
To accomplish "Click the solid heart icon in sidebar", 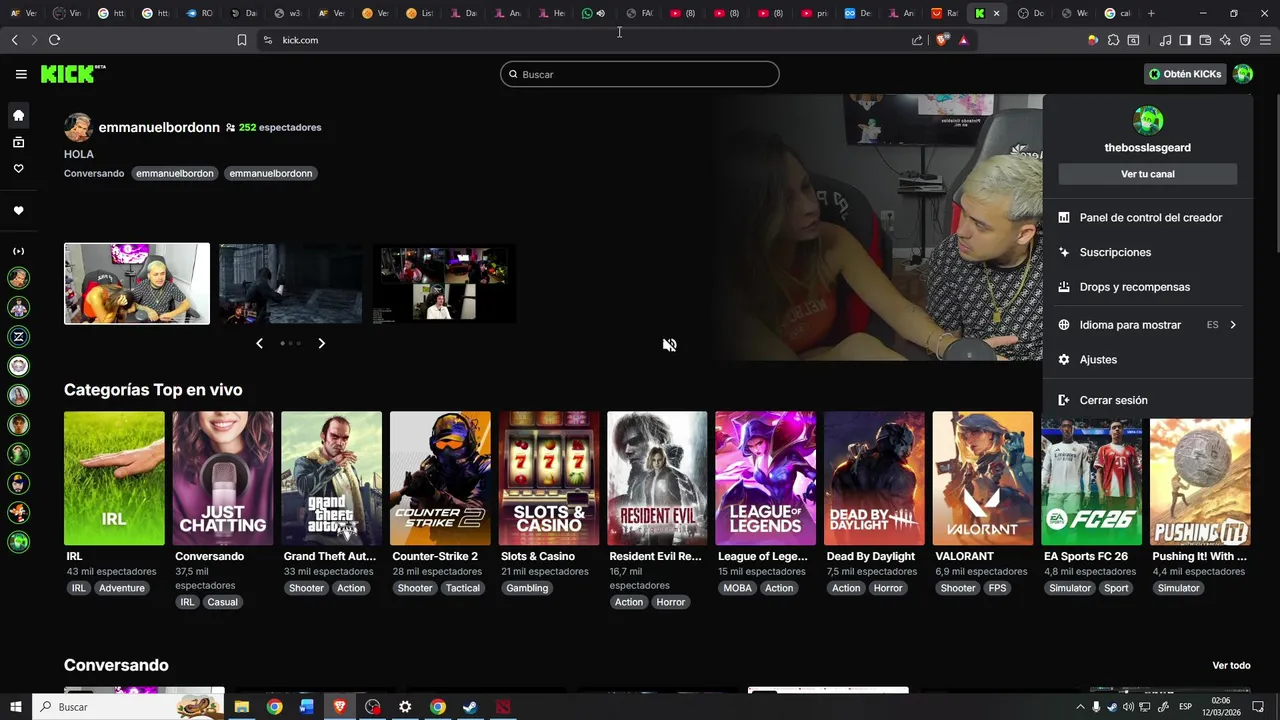I will 18,211.
